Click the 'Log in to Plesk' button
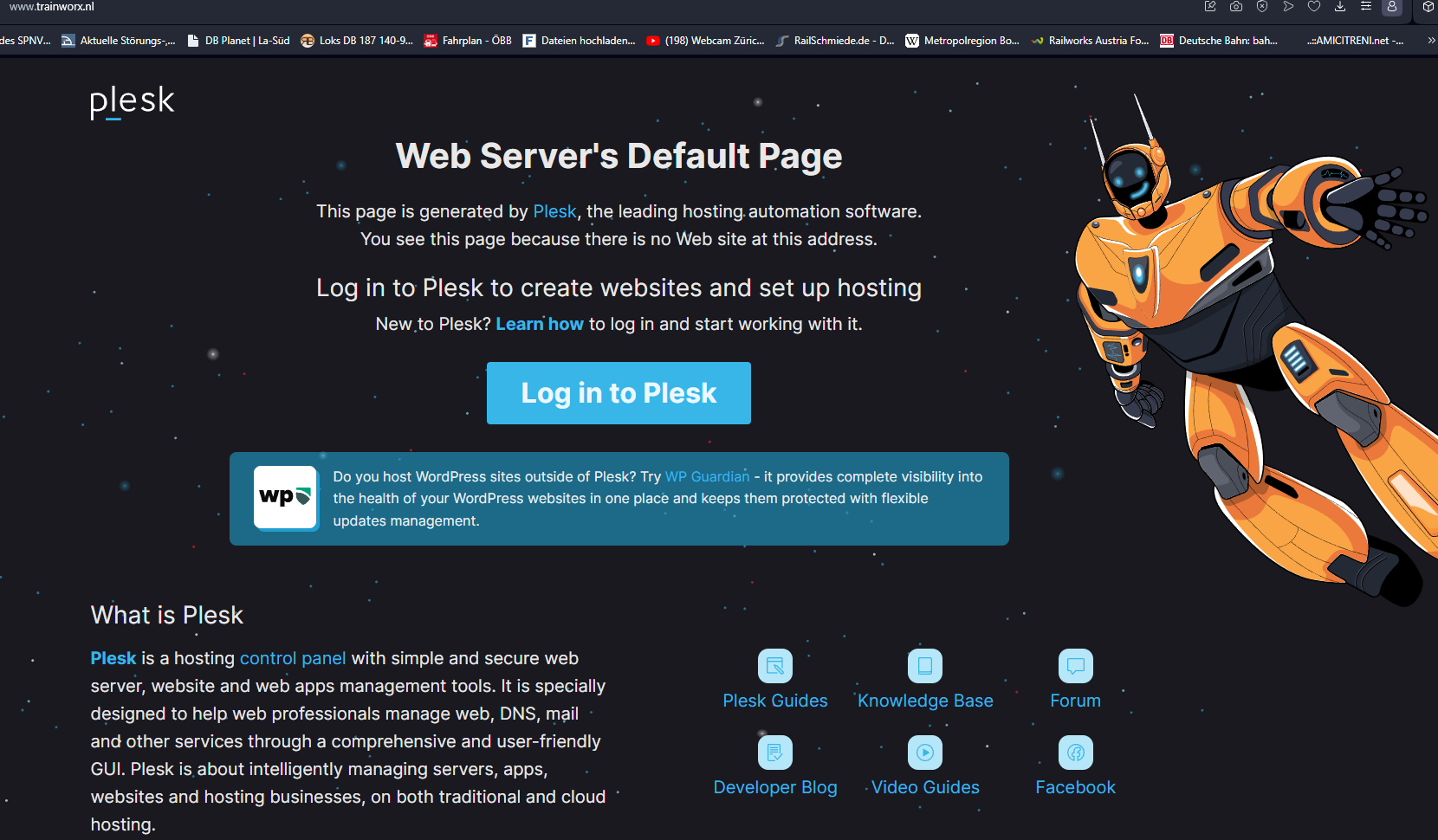The height and width of the screenshot is (840, 1438). point(619,393)
